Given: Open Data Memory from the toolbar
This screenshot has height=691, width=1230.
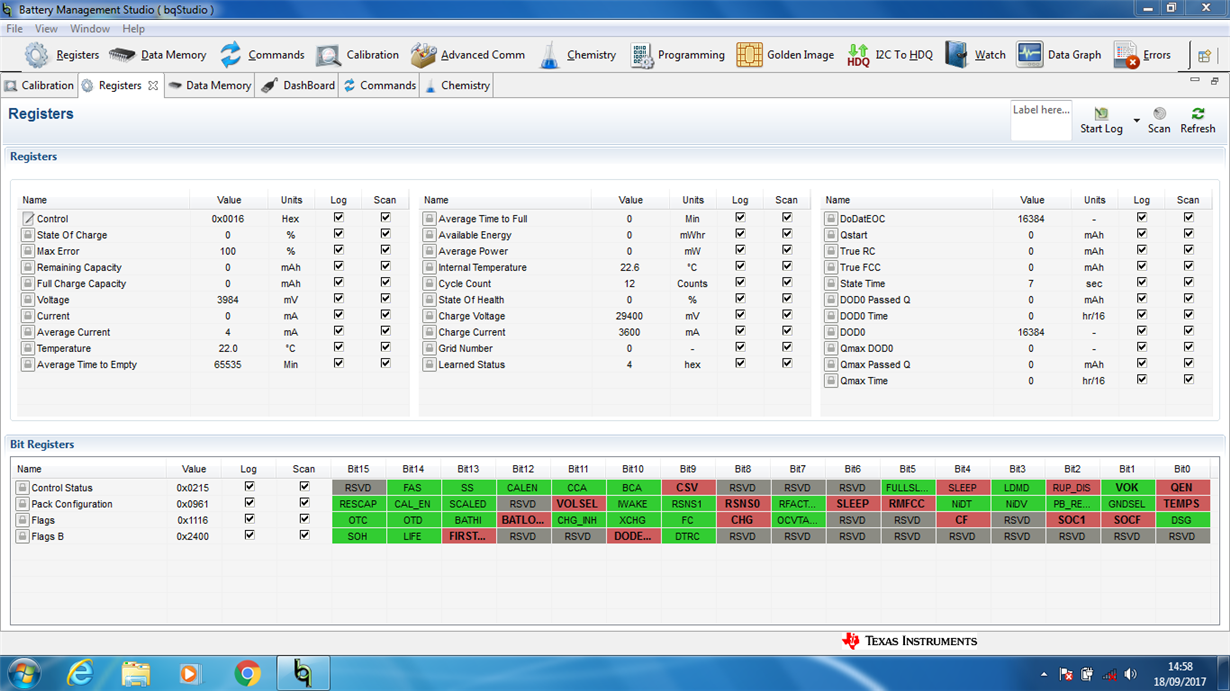Looking at the screenshot, I should coord(123,55).
